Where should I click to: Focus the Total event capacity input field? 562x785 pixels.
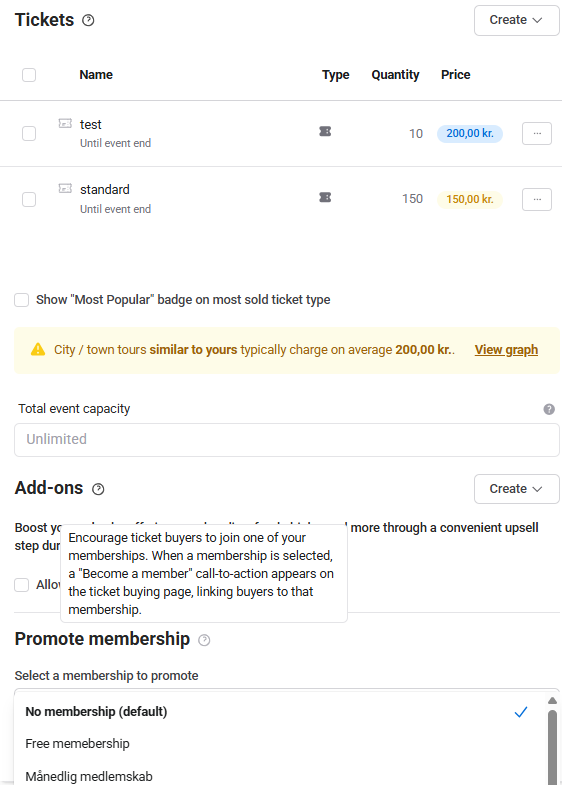point(287,440)
